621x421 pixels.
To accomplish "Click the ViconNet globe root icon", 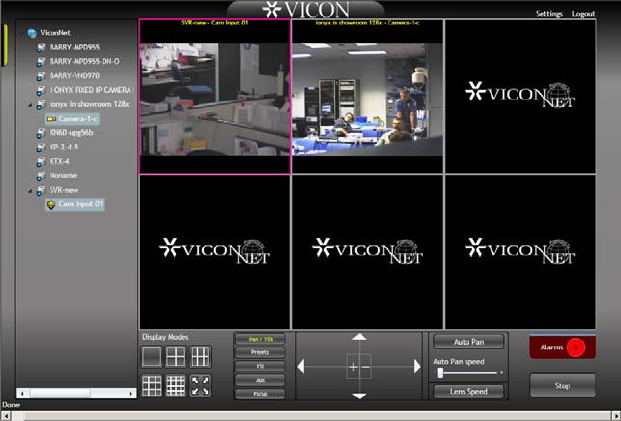I will pyautogui.click(x=32, y=33).
